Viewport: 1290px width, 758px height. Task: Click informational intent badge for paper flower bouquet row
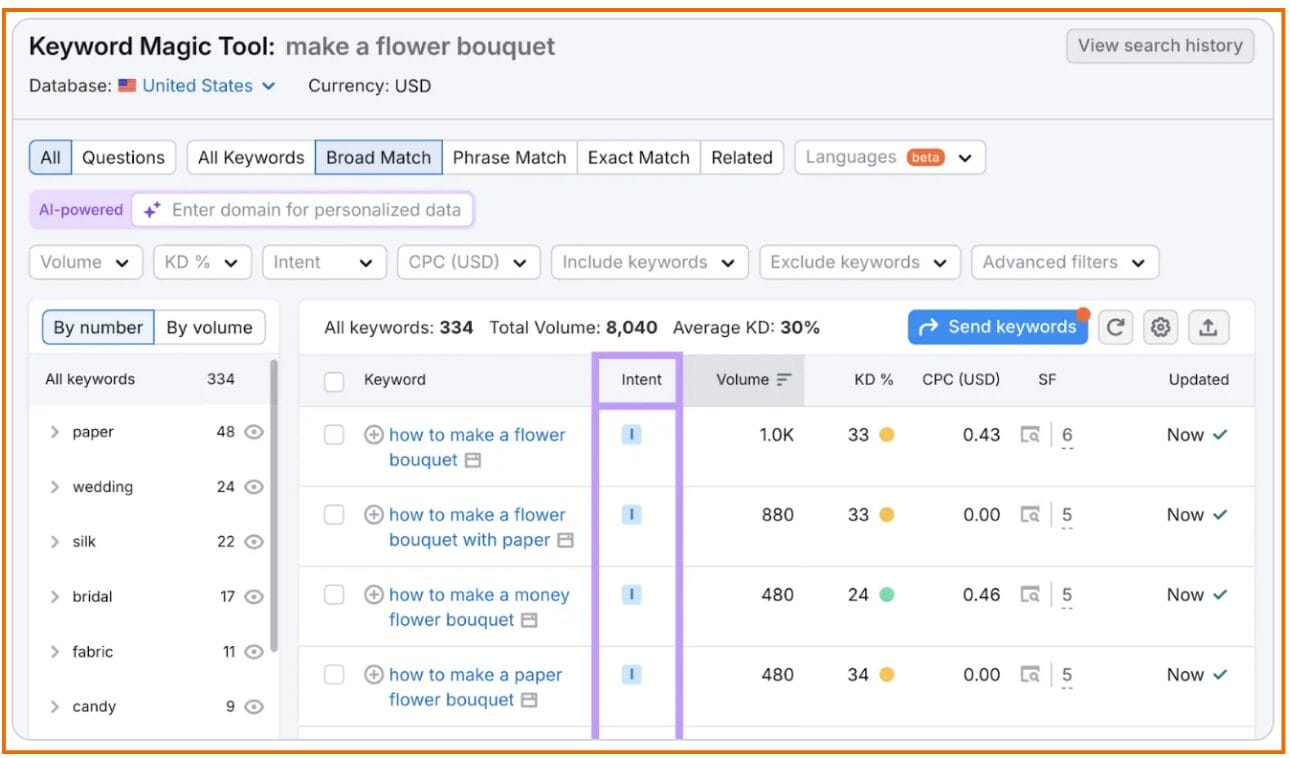631,675
